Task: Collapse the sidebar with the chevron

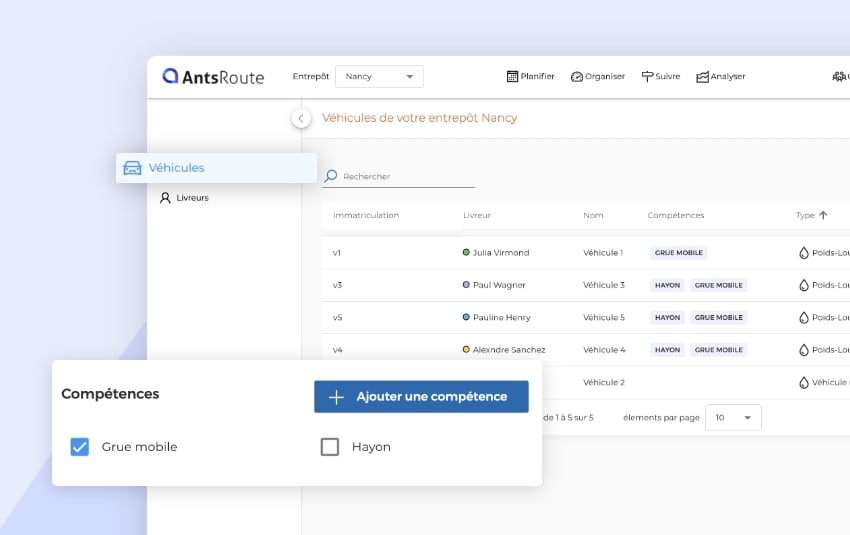Action: pyautogui.click(x=301, y=118)
